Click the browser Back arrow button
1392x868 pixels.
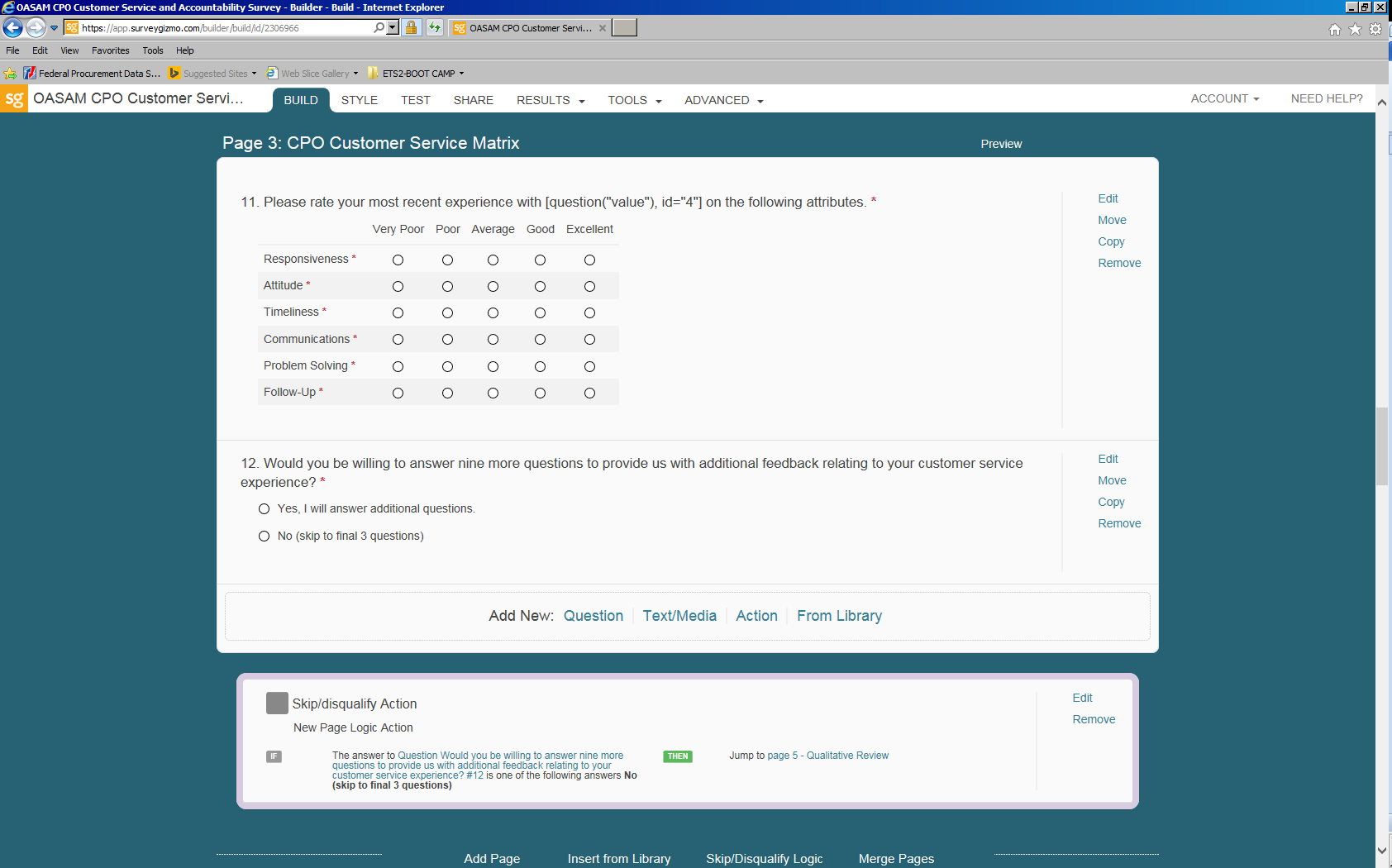click(x=13, y=27)
